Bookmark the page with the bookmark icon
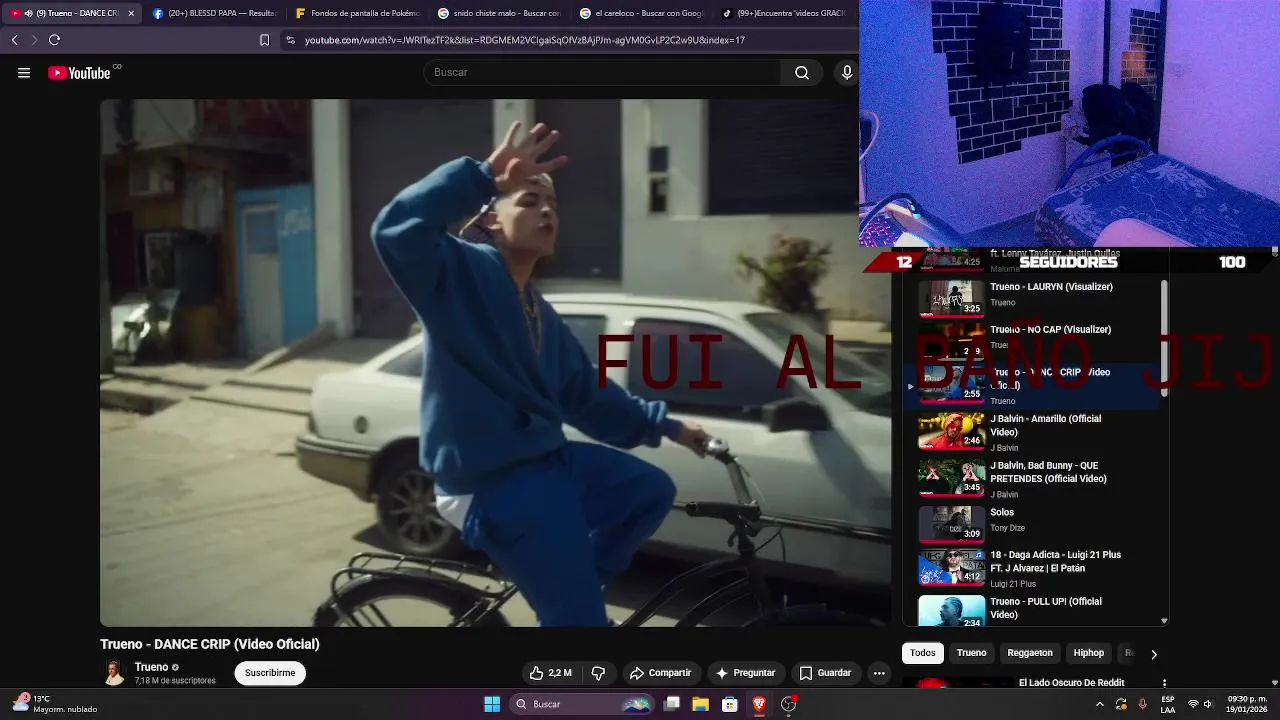This screenshot has height=720, width=1280. point(264,40)
